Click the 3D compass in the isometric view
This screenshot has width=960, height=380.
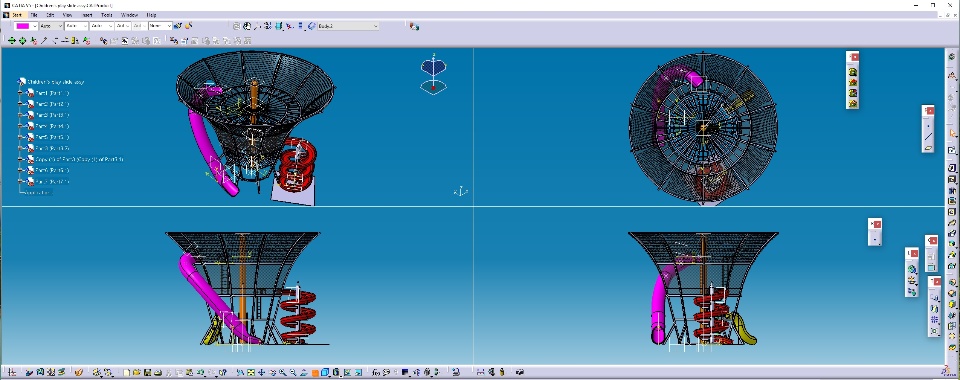pos(433,74)
